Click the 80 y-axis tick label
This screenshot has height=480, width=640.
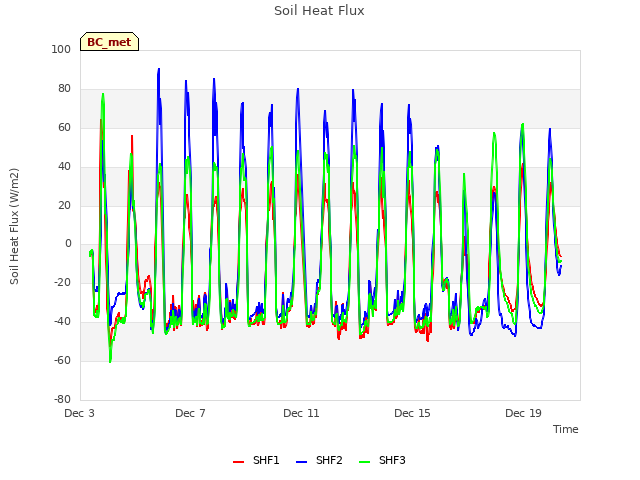coord(64,89)
